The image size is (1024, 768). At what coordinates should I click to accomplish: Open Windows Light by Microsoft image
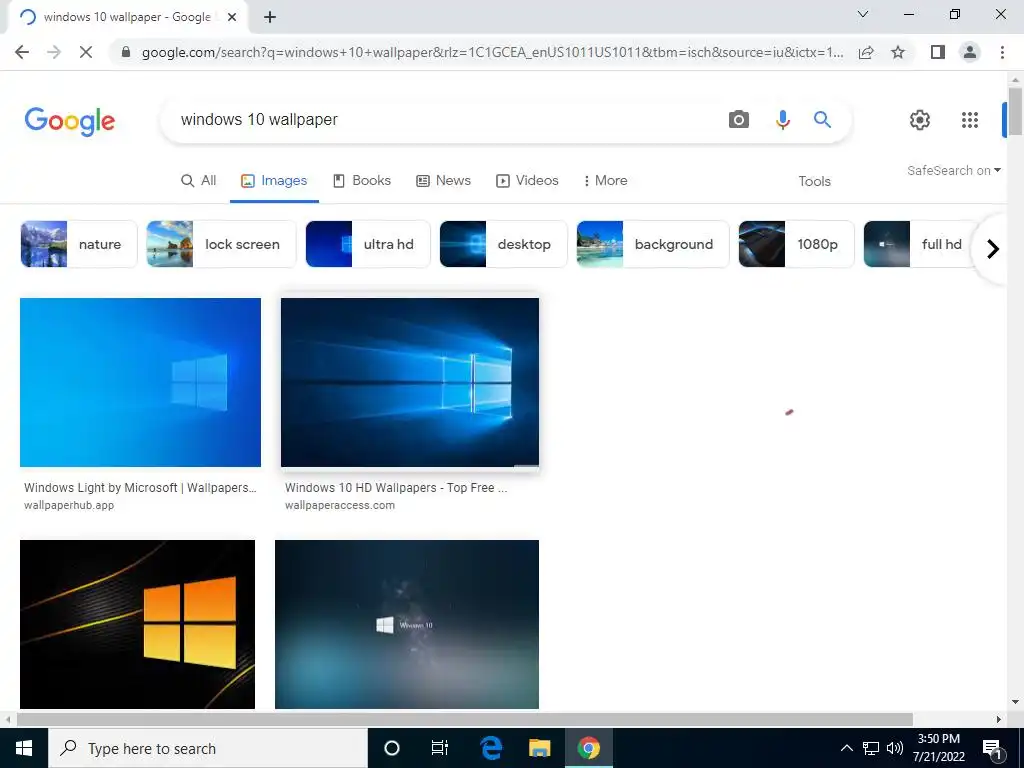[x=140, y=383]
